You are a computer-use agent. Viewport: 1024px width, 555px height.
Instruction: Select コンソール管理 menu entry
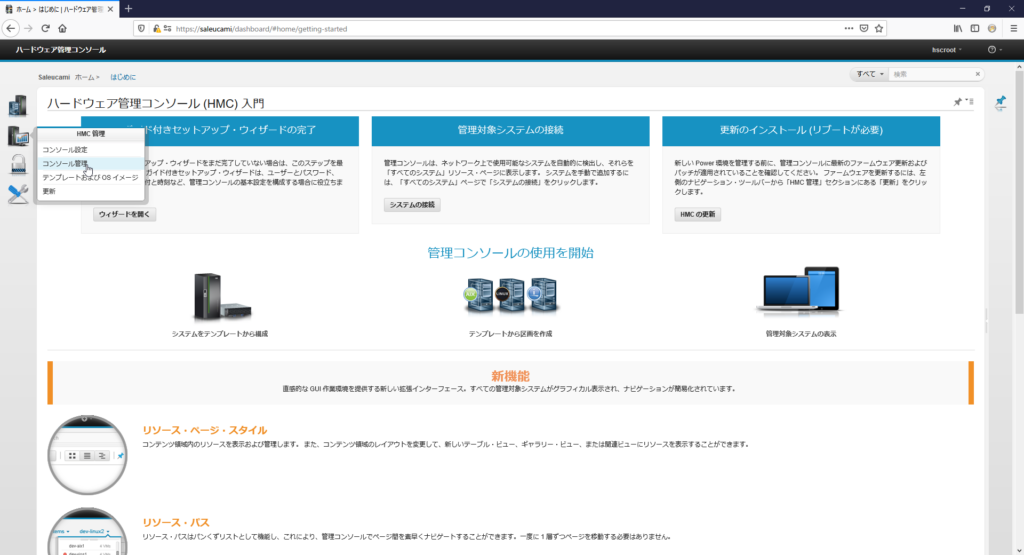65,163
